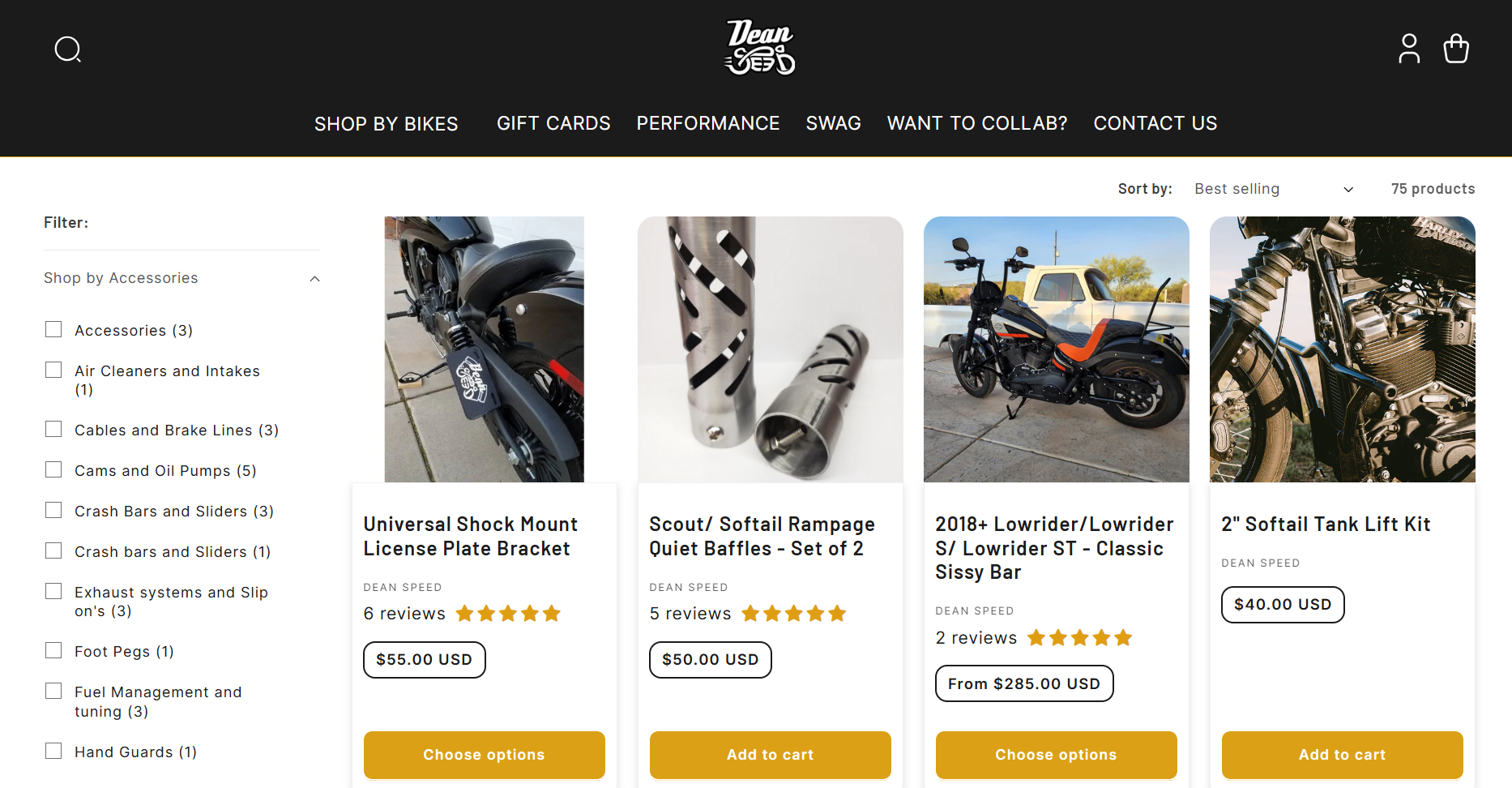Open the Gift Cards menu item

(x=553, y=123)
